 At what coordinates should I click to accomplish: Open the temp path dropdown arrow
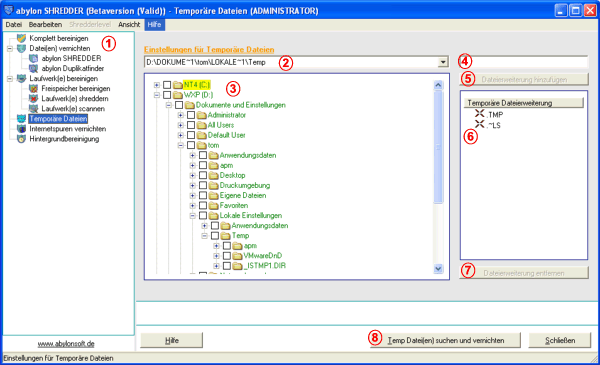point(443,62)
